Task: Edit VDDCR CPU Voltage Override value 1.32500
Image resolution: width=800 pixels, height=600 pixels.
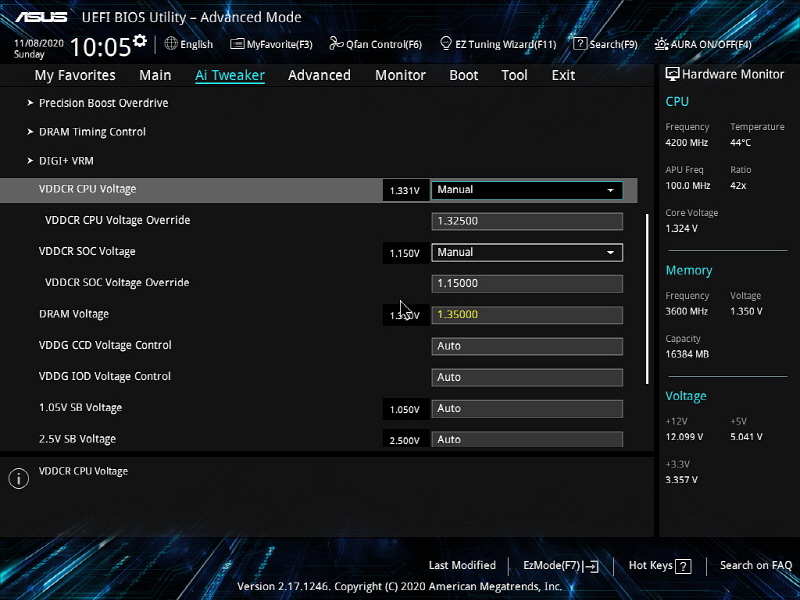Action: tap(527, 221)
